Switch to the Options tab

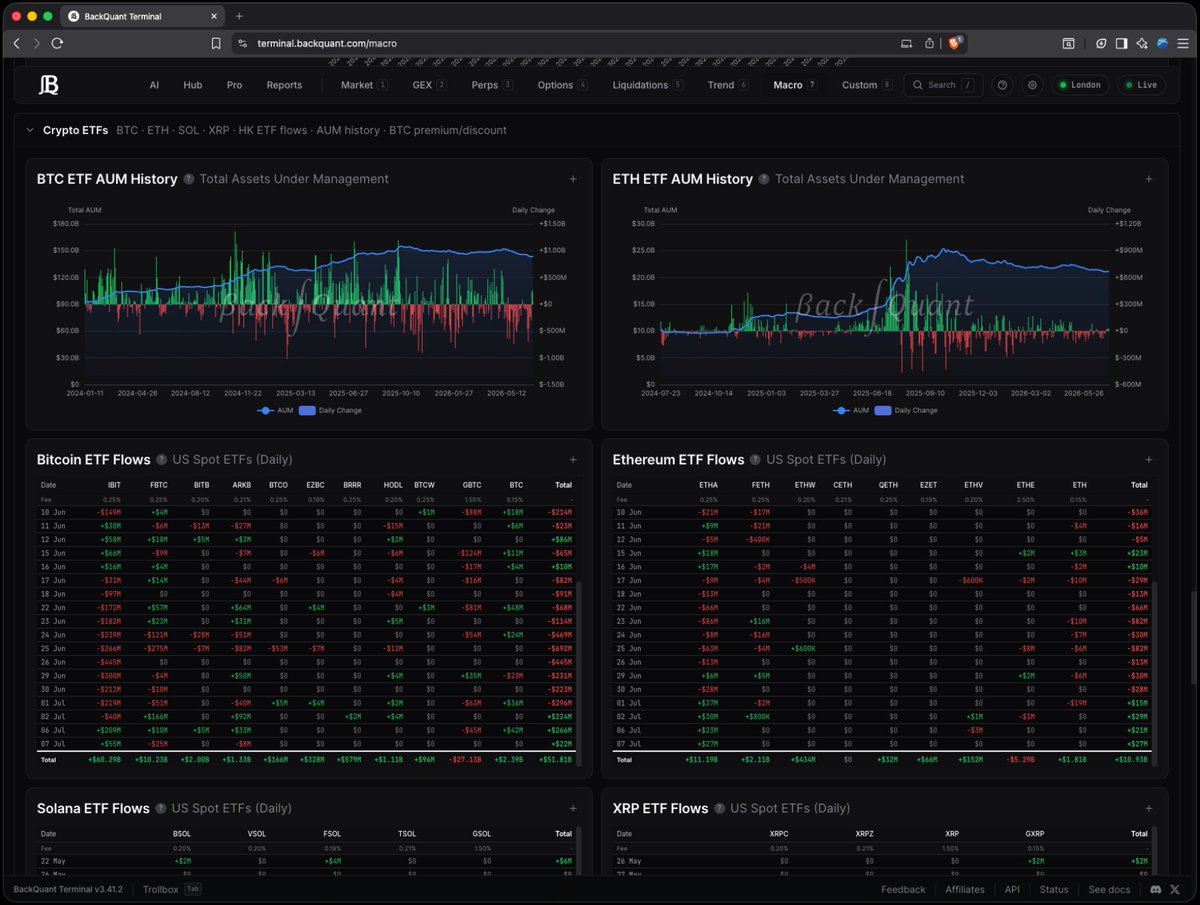pos(563,85)
